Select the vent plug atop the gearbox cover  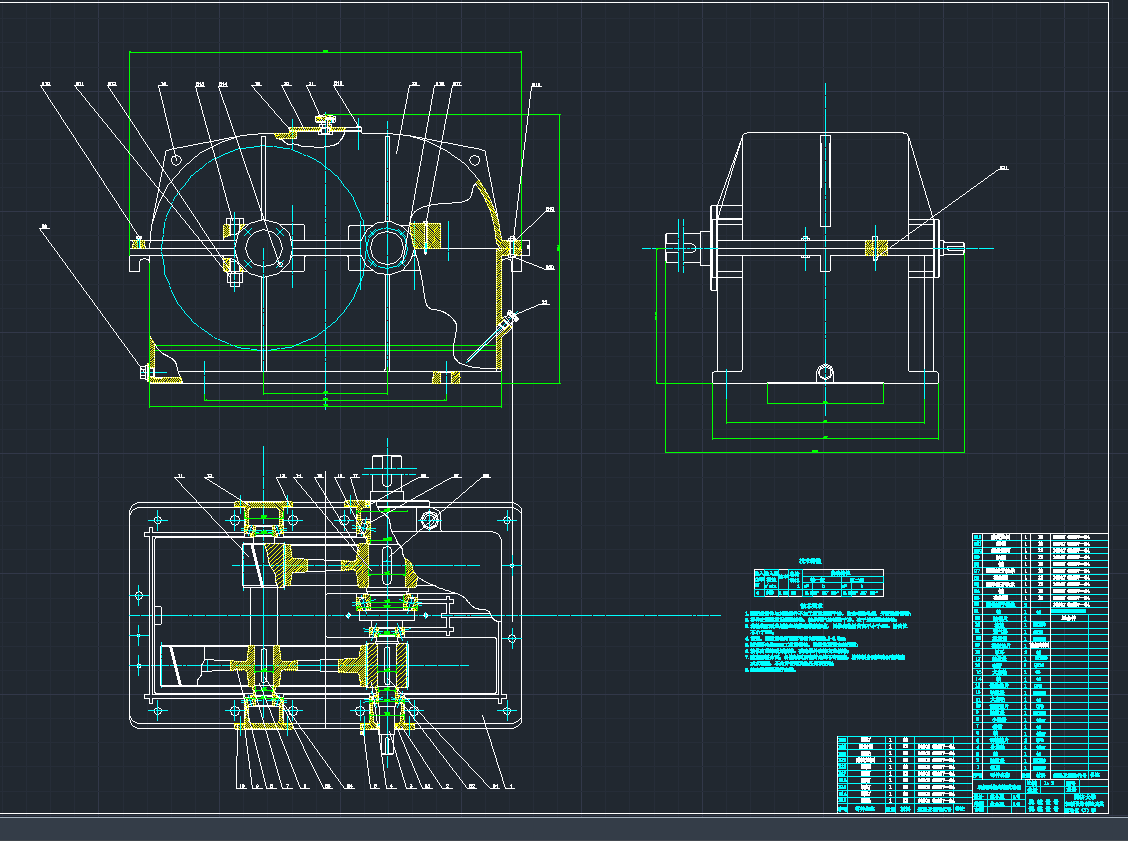324,121
